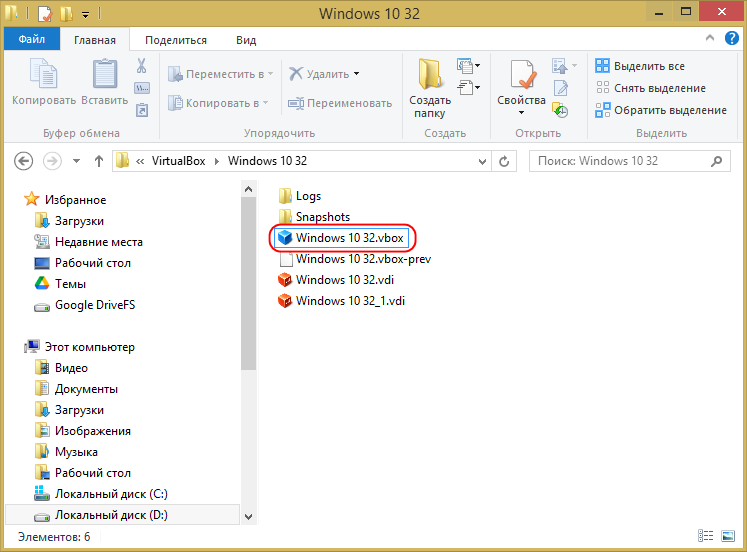Click the Forward navigation arrow
Viewport: 747px width, 552px height.
[x=52, y=161]
